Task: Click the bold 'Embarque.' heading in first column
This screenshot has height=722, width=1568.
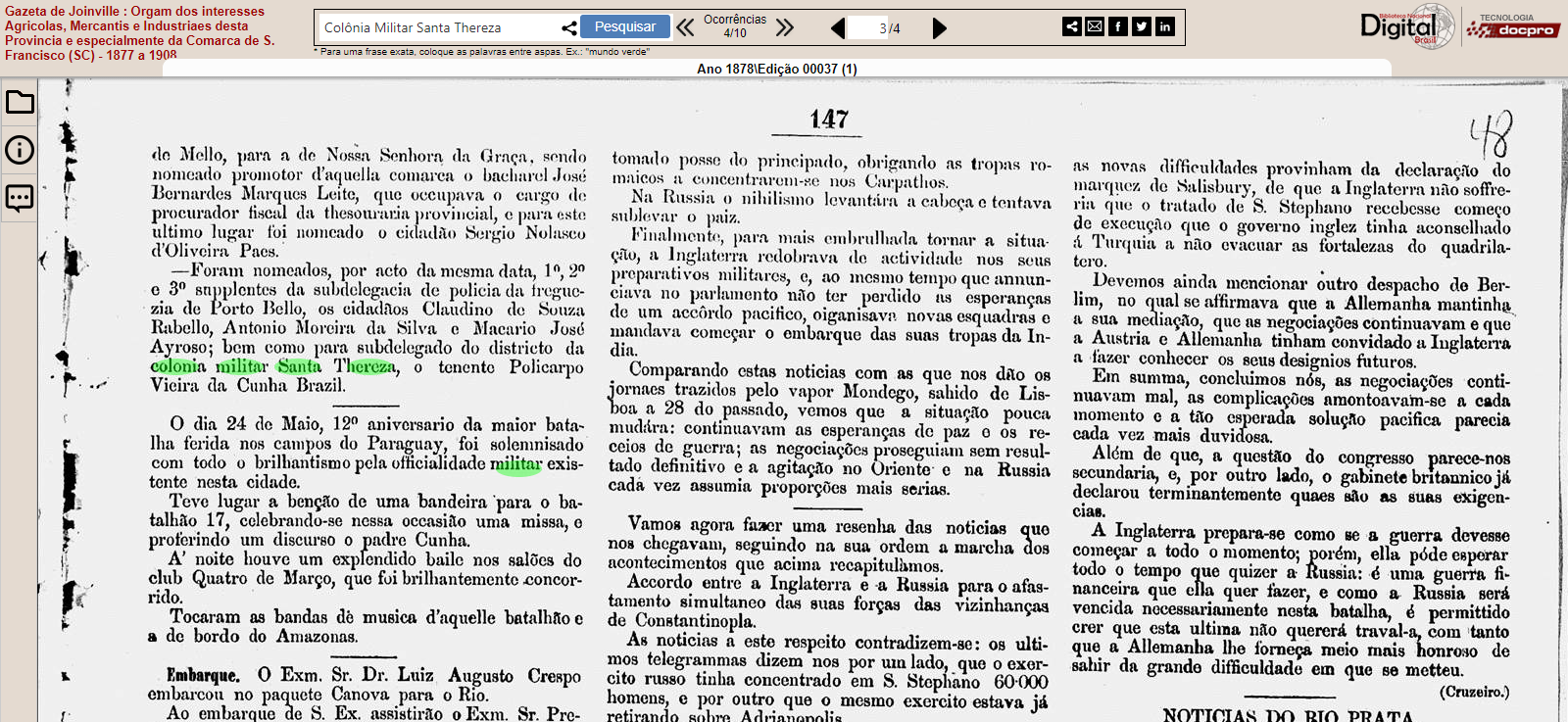Action: [x=203, y=675]
